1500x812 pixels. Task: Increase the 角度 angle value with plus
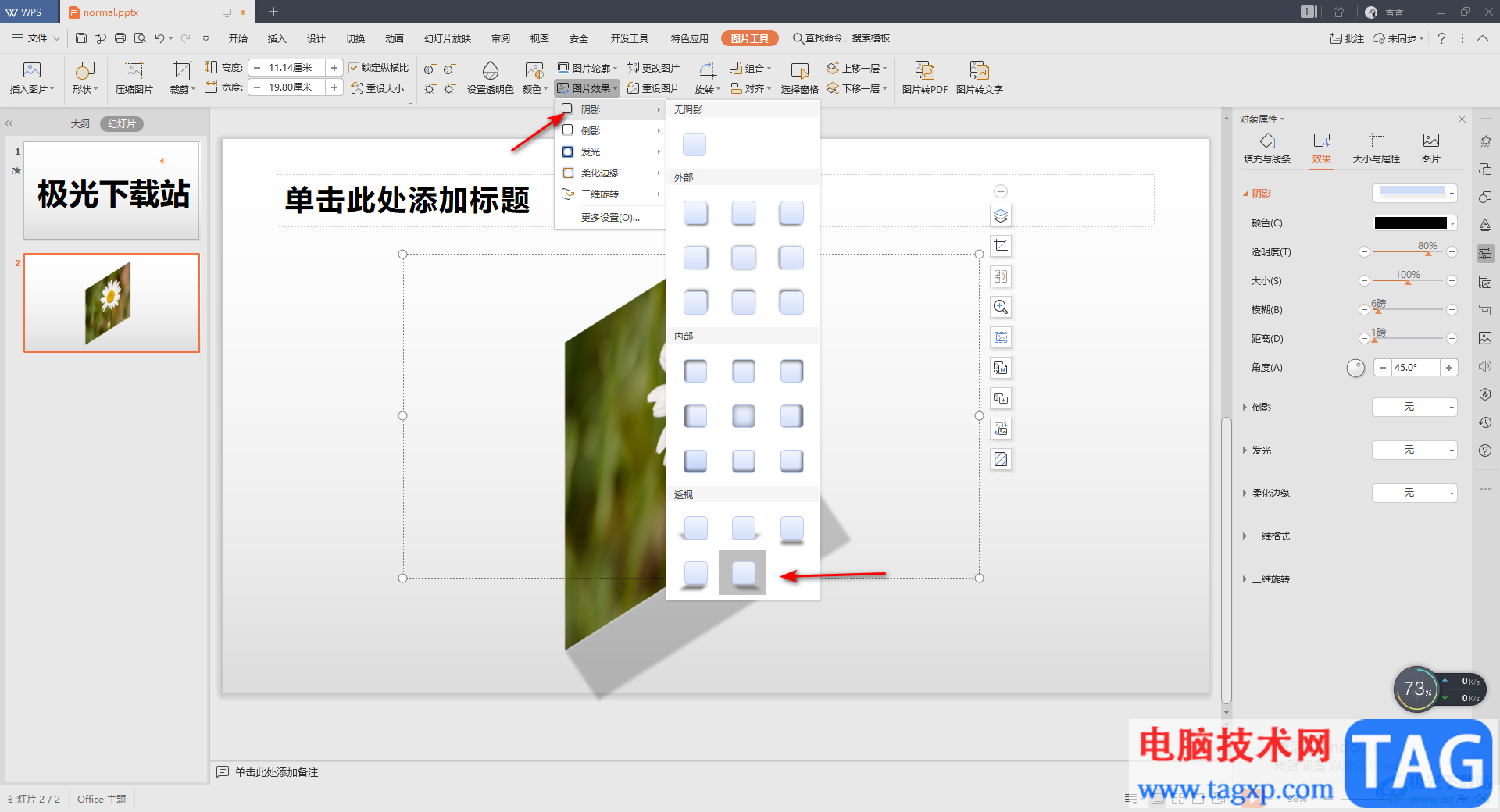tap(1449, 368)
